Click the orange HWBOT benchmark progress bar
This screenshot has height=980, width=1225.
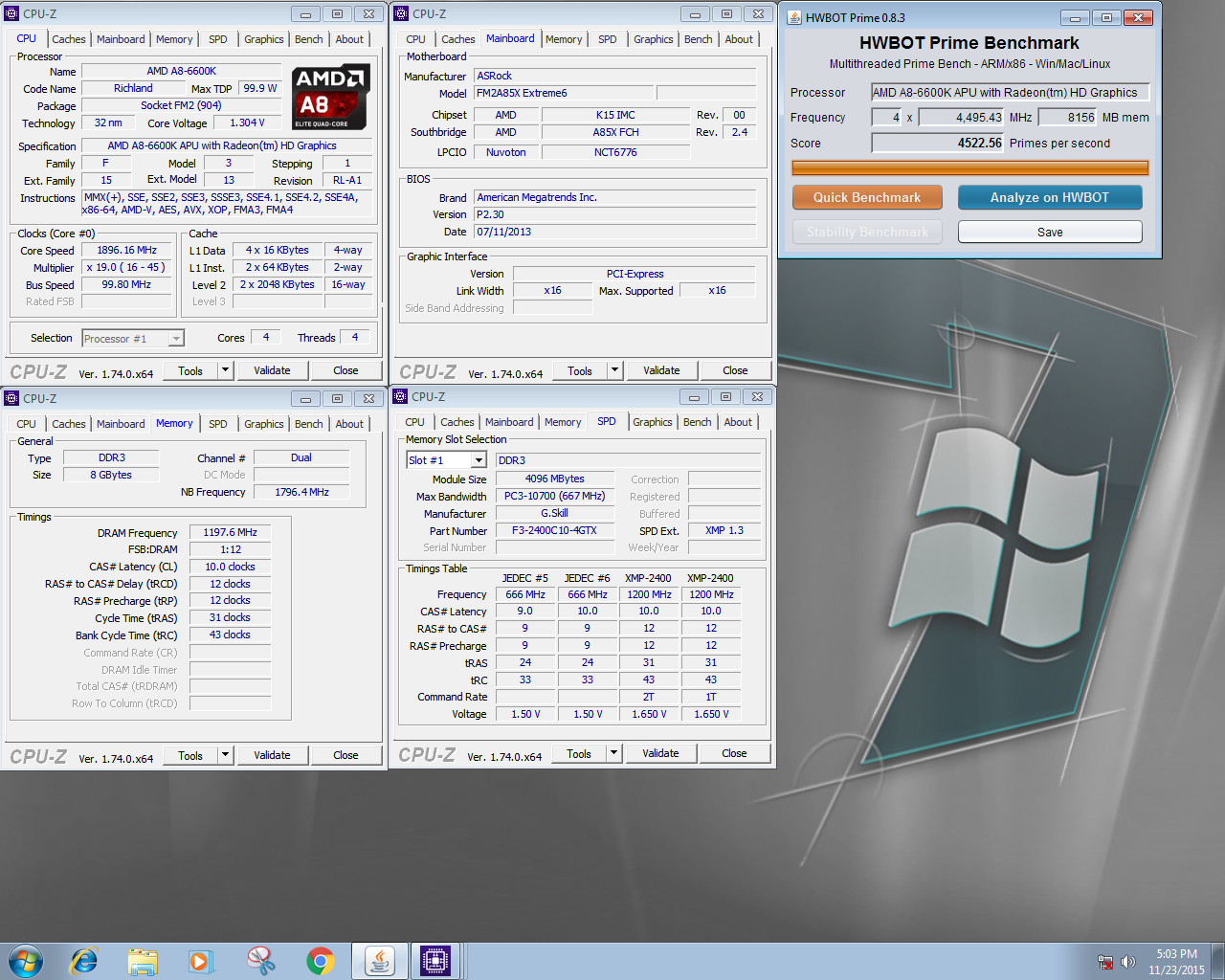click(970, 167)
